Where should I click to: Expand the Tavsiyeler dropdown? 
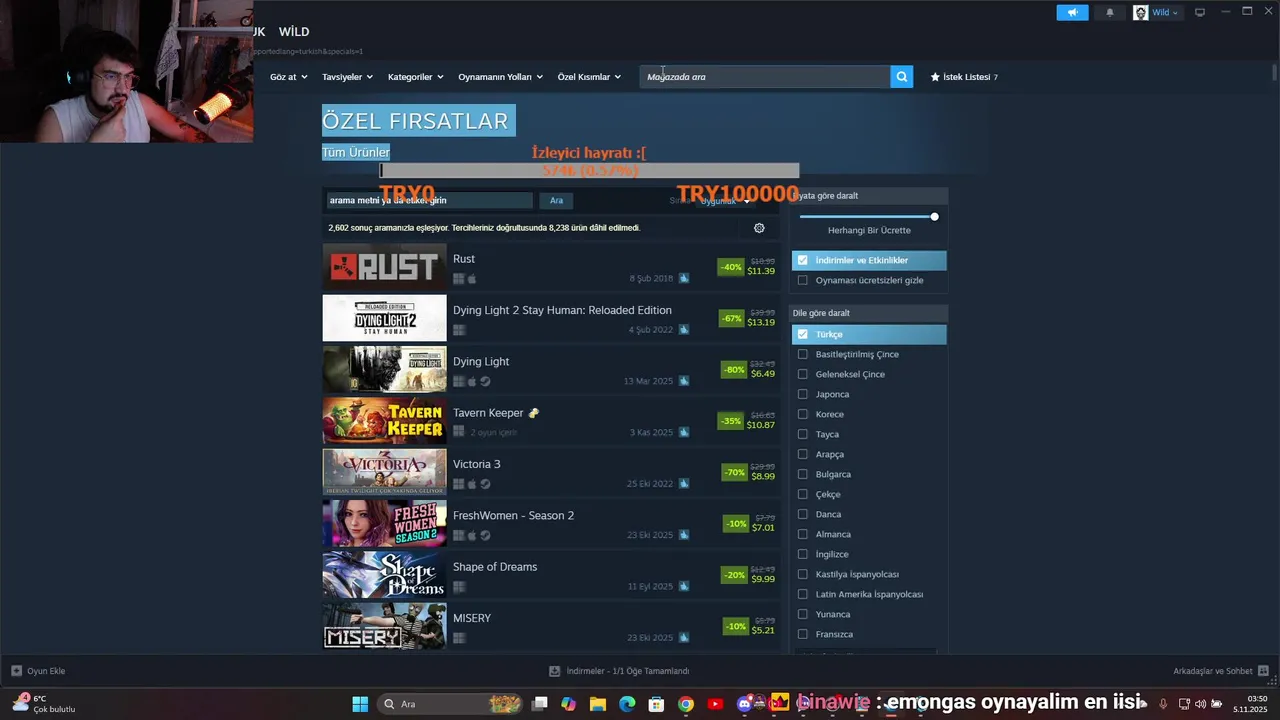[347, 77]
